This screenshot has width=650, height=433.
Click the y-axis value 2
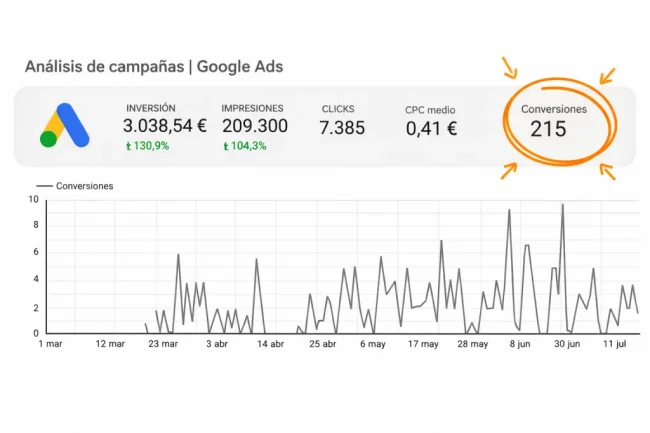pyautogui.click(x=36, y=308)
